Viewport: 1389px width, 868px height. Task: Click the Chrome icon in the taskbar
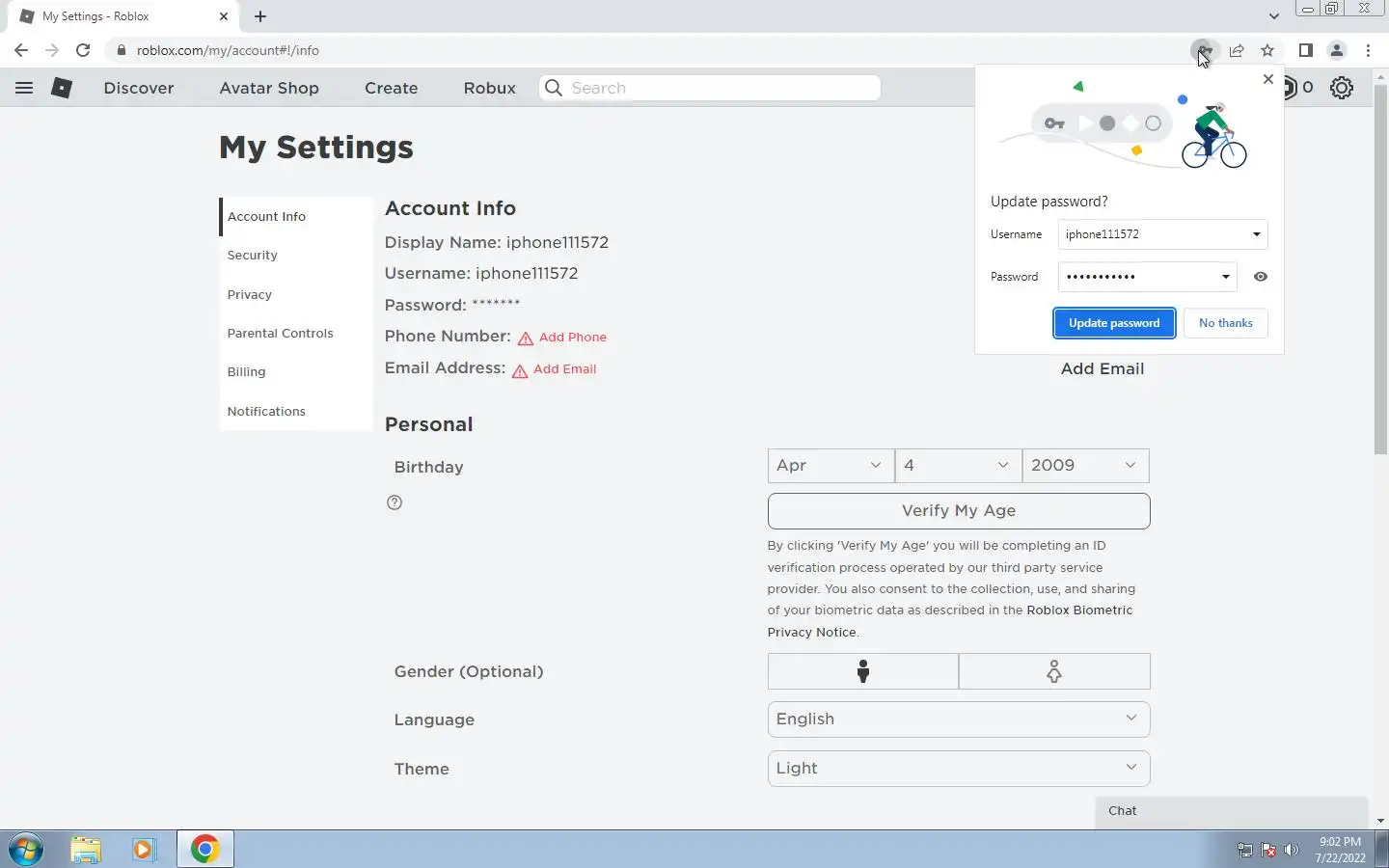[x=204, y=850]
